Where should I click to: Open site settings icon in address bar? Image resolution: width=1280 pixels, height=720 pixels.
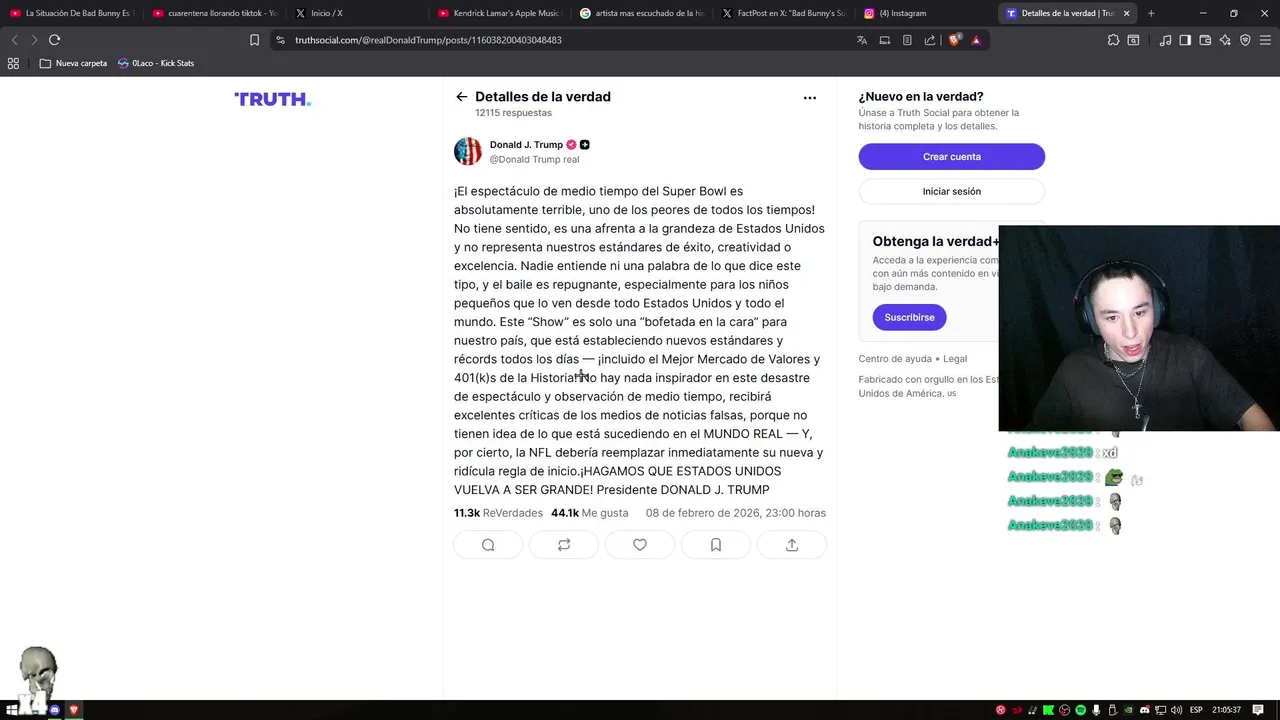[x=280, y=40]
